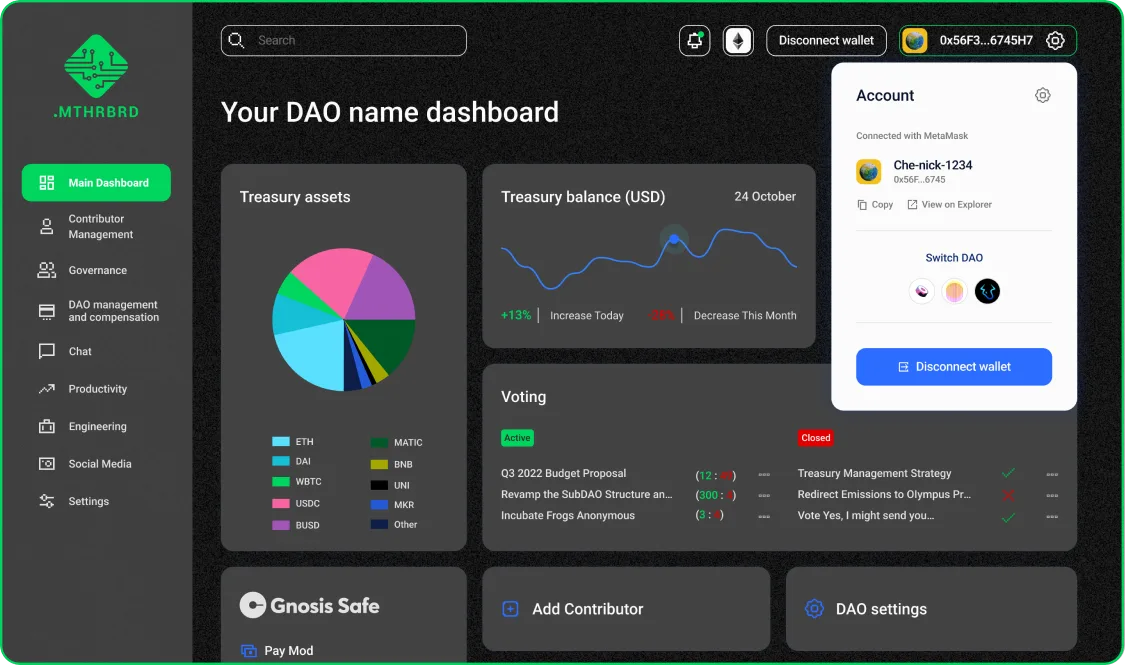
Task: Click the BNB yellow legend swatch
Action: 379,465
